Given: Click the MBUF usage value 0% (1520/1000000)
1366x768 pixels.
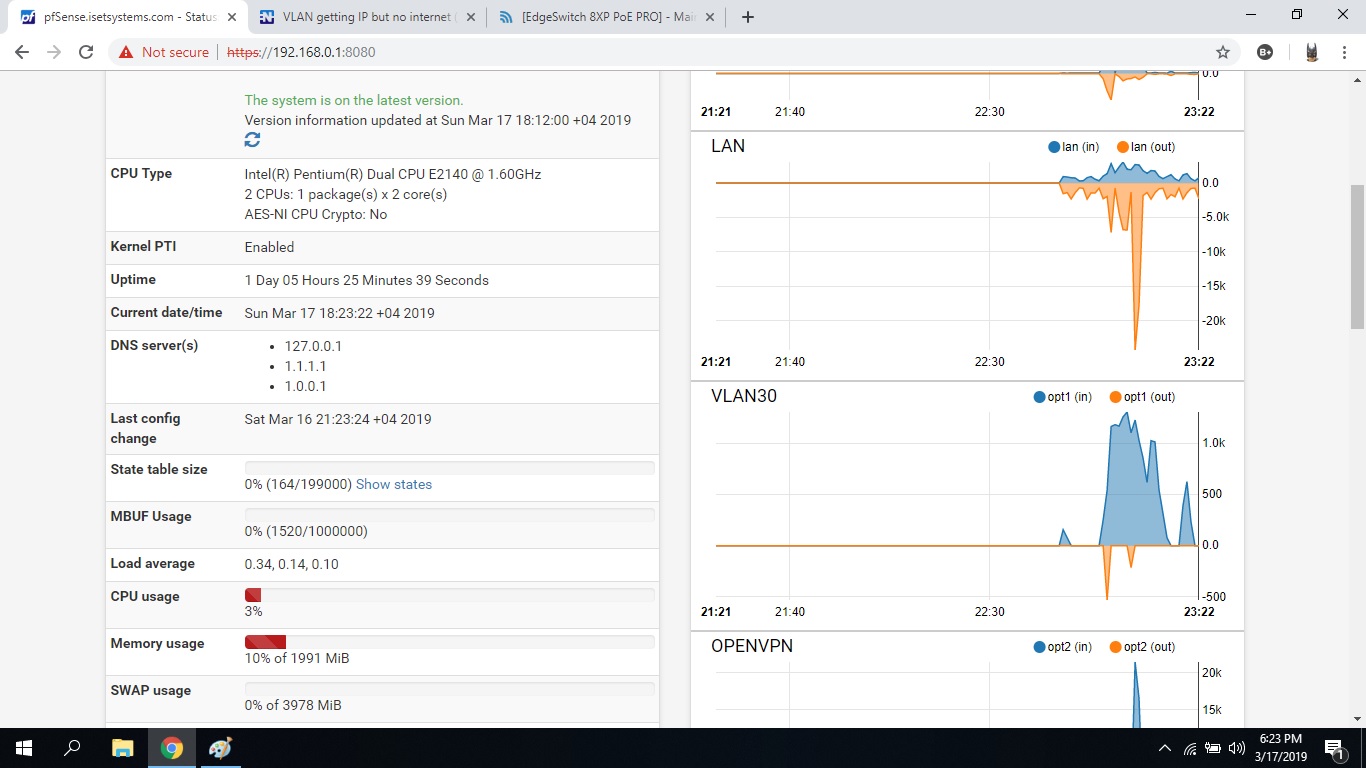Looking at the screenshot, I should click(306, 531).
